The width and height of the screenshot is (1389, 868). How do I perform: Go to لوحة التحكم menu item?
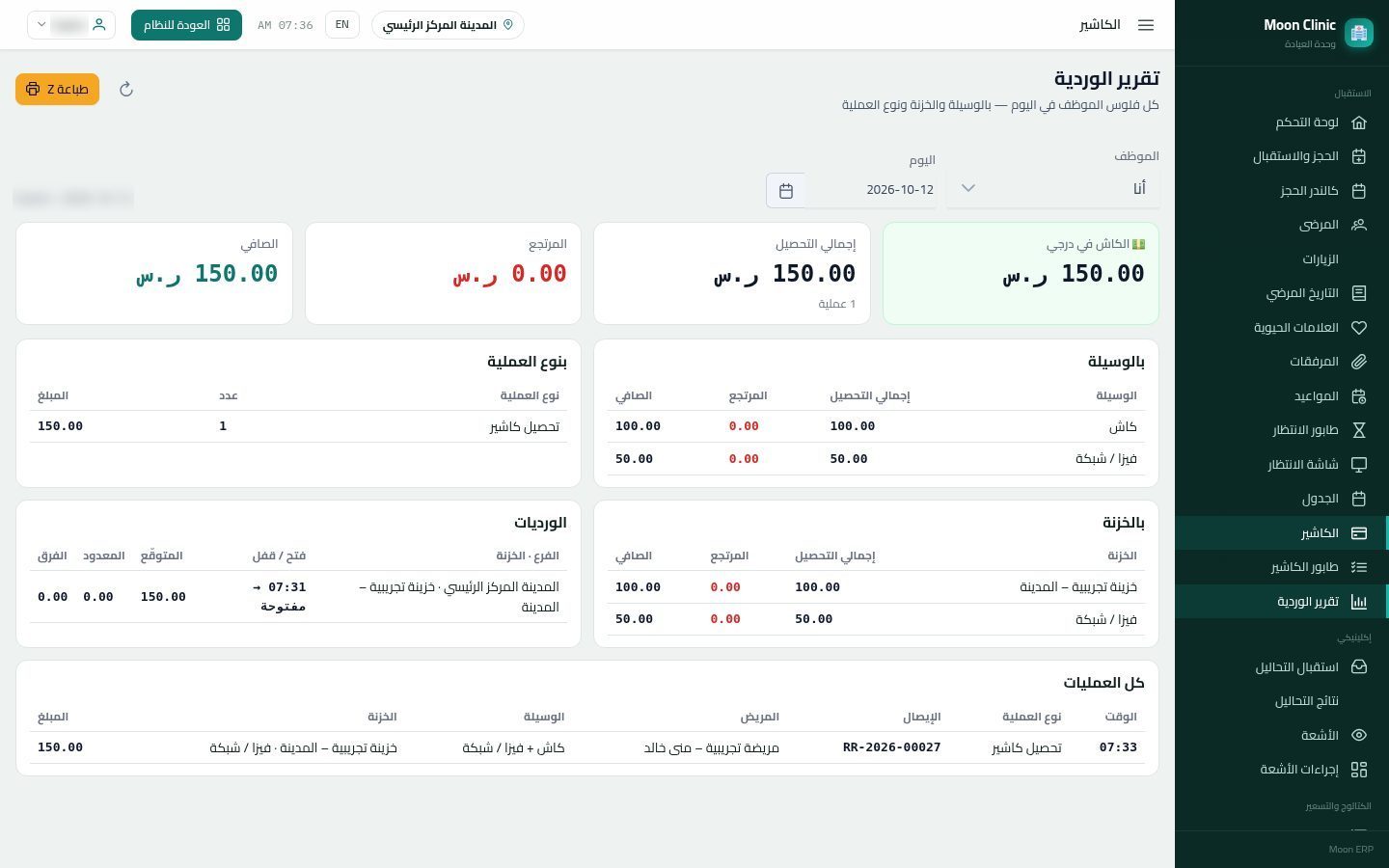(1282, 122)
